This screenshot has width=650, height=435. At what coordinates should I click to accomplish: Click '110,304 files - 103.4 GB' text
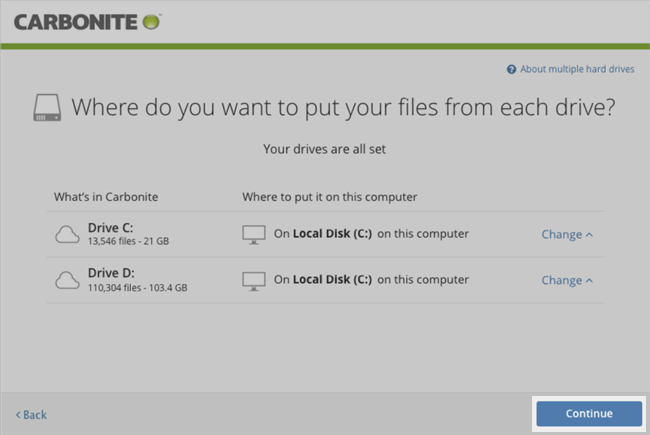138,287
